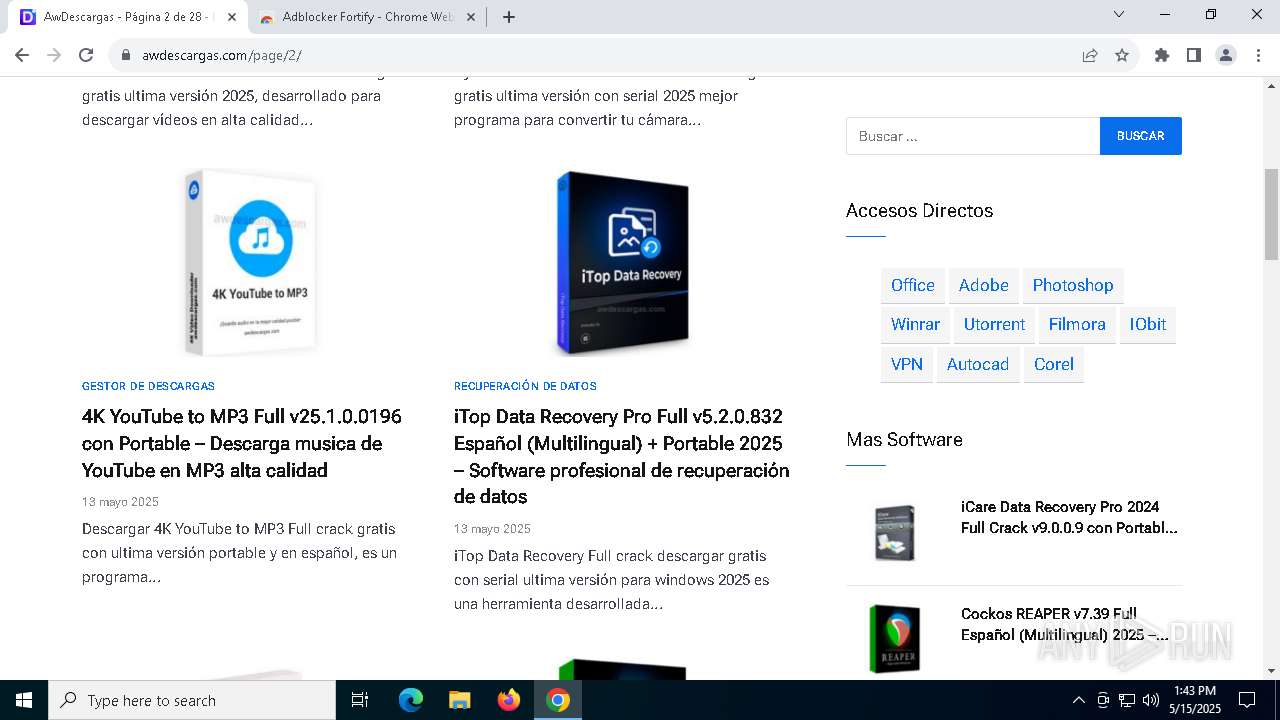Click the Cockos REAPER thumbnail
This screenshot has width=1280, height=720.
(x=893, y=639)
